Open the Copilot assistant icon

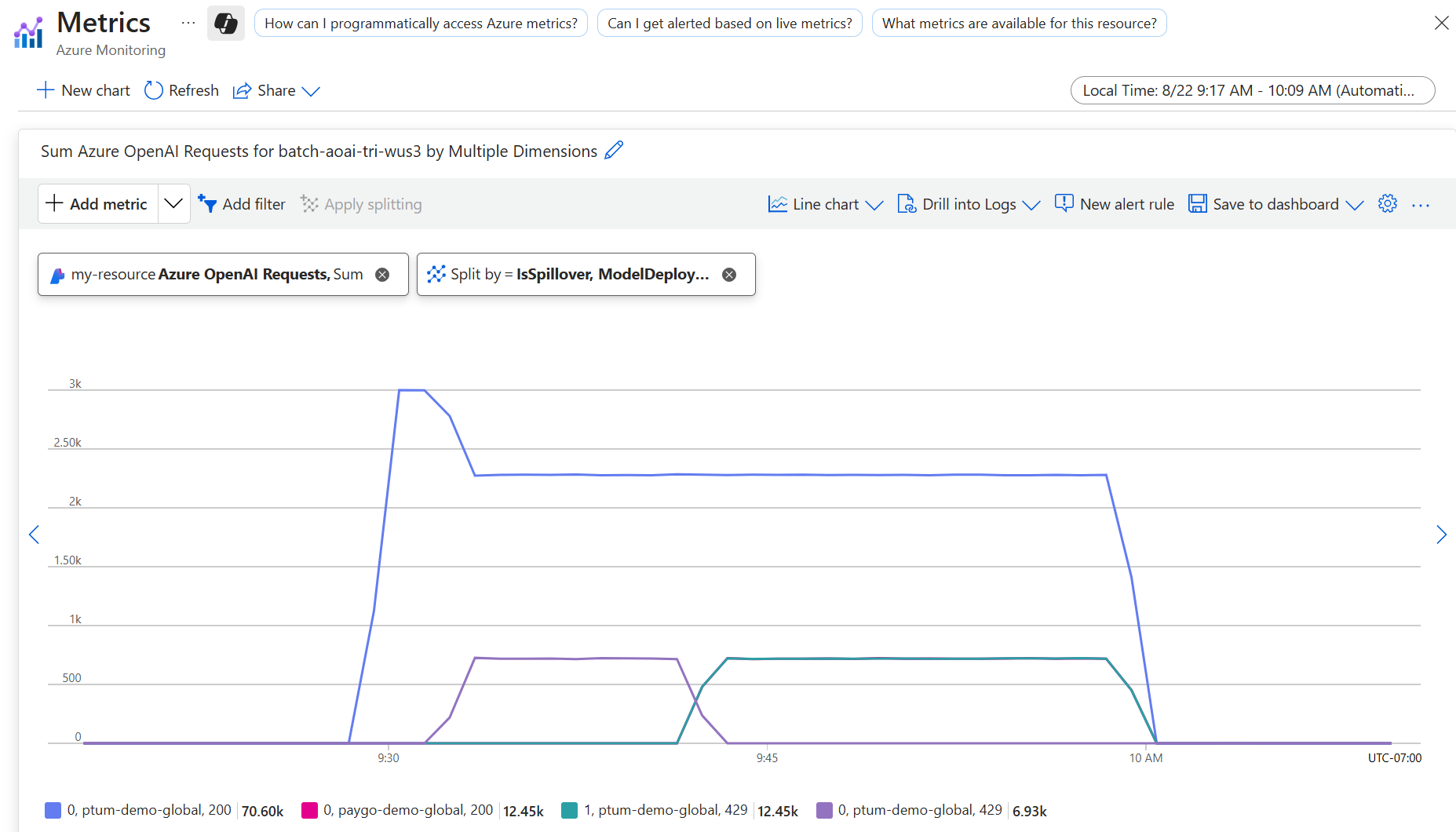tap(225, 23)
